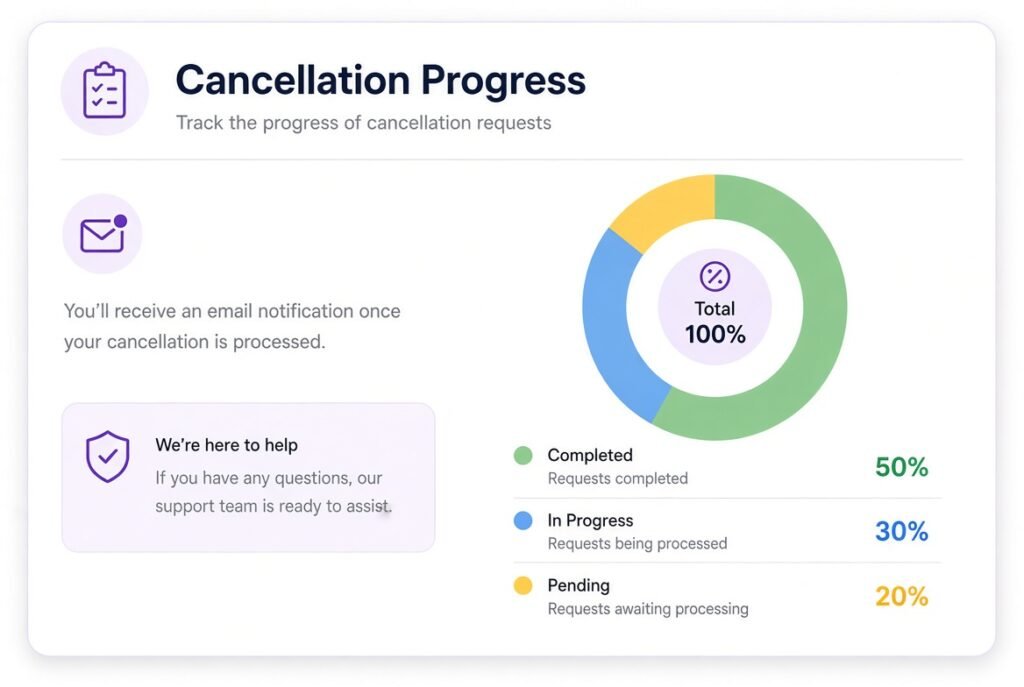This screenshot has height=687, width=1024.
Task: Click the Total 100% center label
Action: tap(715, 323)
